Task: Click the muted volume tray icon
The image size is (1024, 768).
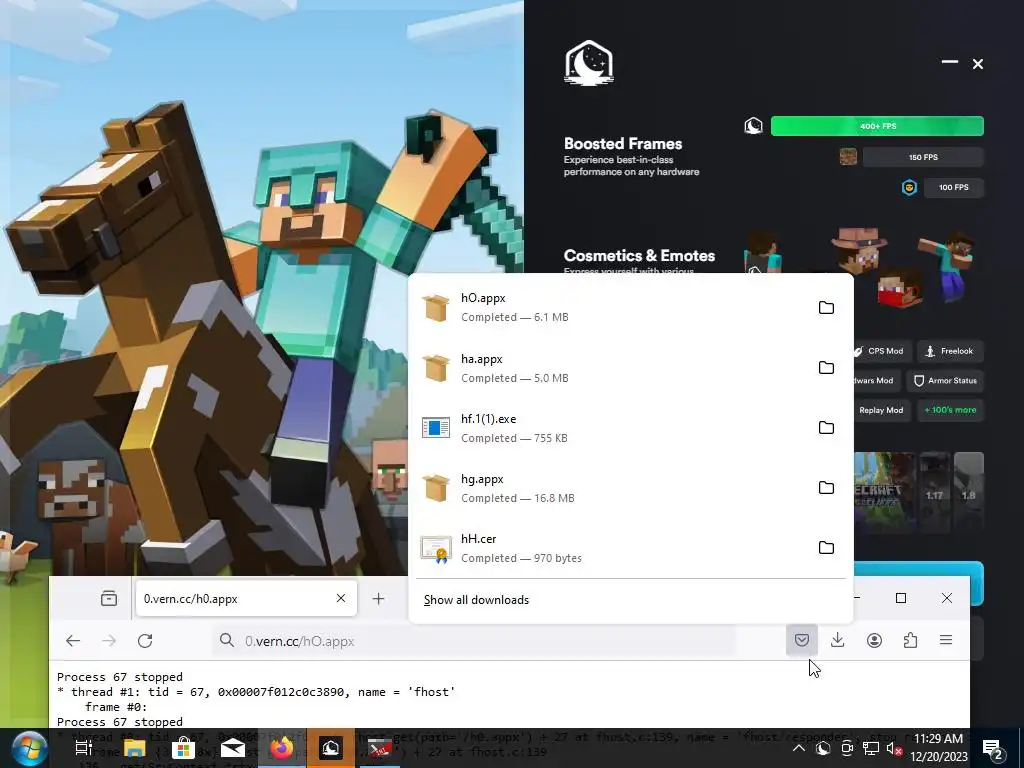Action: (895, 748)
